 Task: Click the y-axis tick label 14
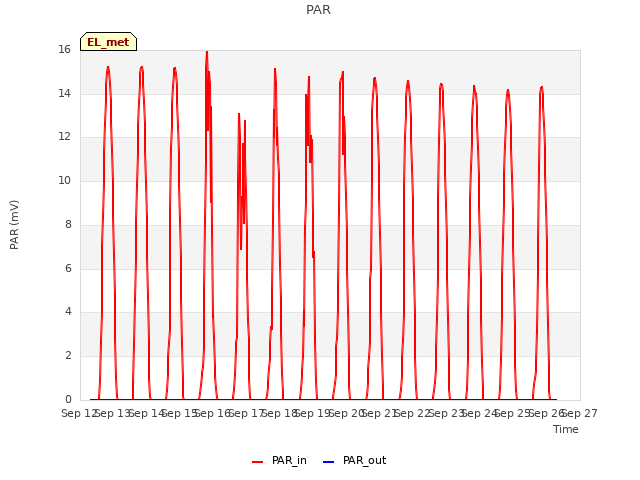pos(64,93)
